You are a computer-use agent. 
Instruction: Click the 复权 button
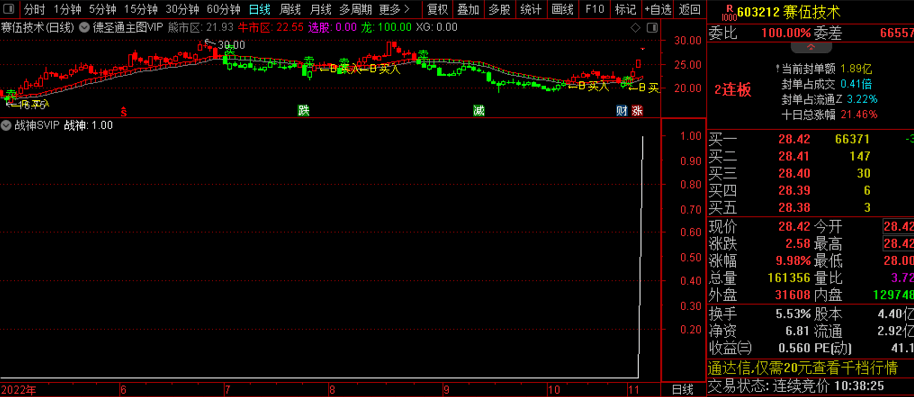(437, 9)
